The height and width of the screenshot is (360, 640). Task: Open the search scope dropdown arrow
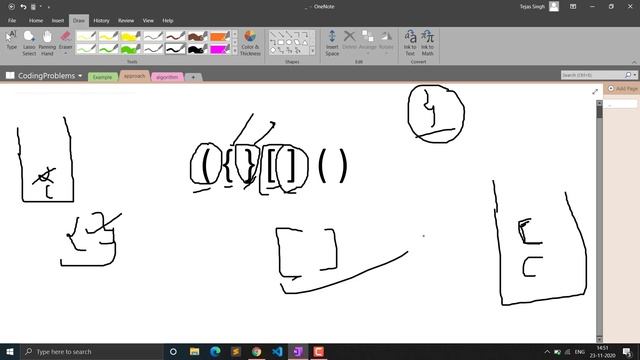pyautogui.click(x=635, y=75)
